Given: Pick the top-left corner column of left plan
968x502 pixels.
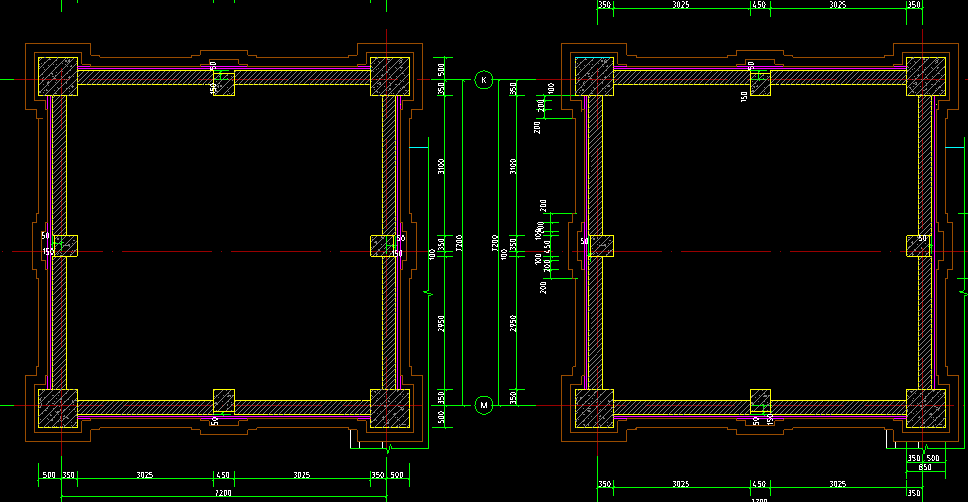Looking at the screenshot, I should pyautogui.click(x=58, y=77).
